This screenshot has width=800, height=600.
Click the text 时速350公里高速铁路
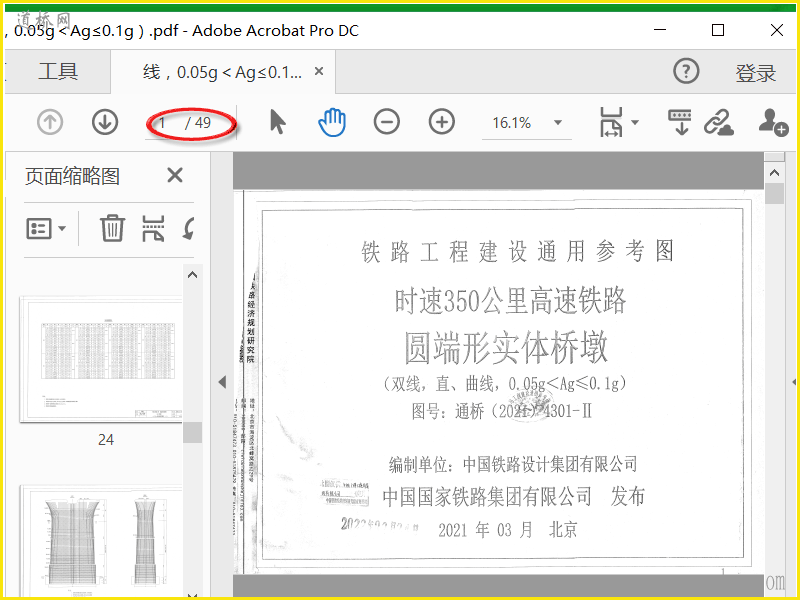point(510,301)
